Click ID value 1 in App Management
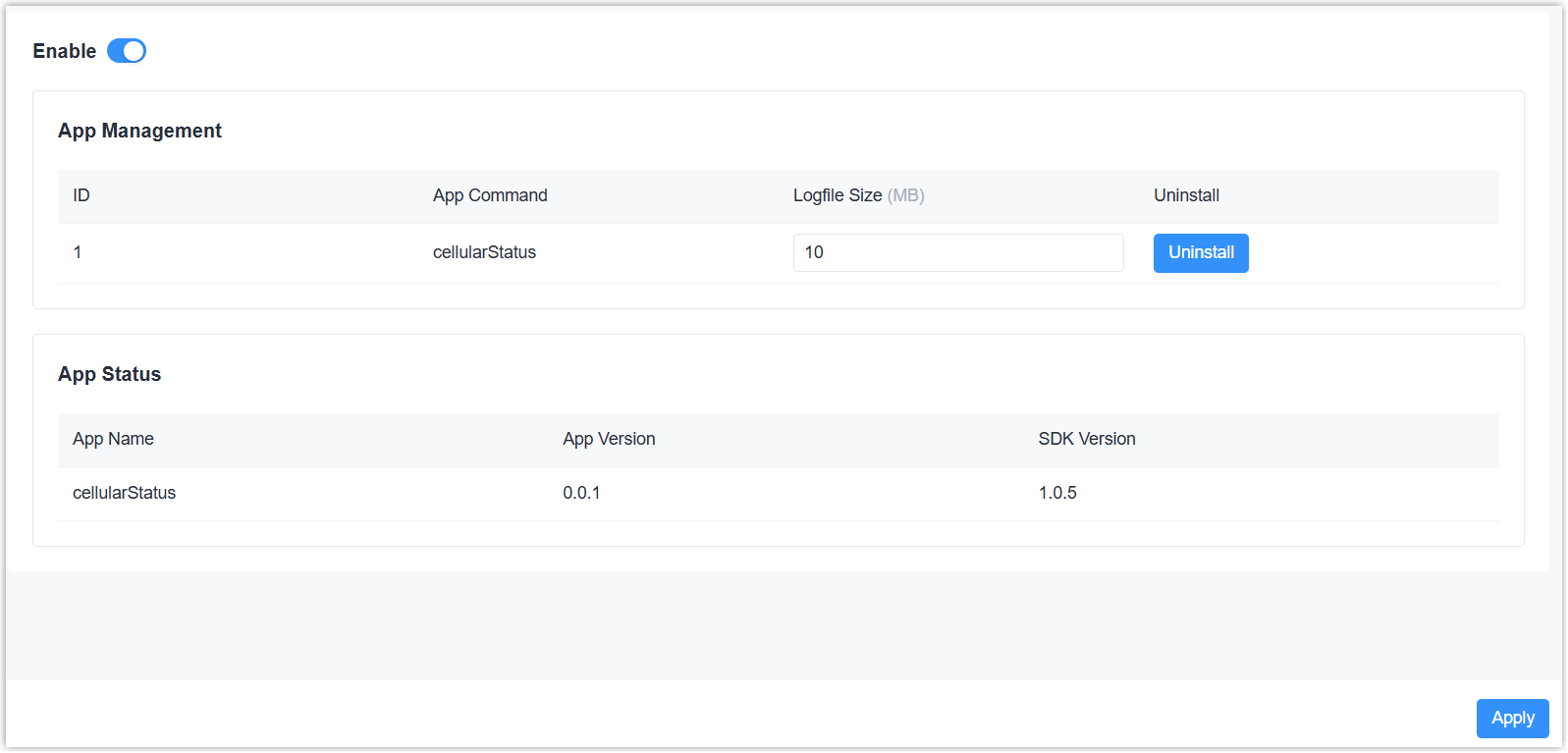Viewport: 1568px width, 753px height. point(78,252)
